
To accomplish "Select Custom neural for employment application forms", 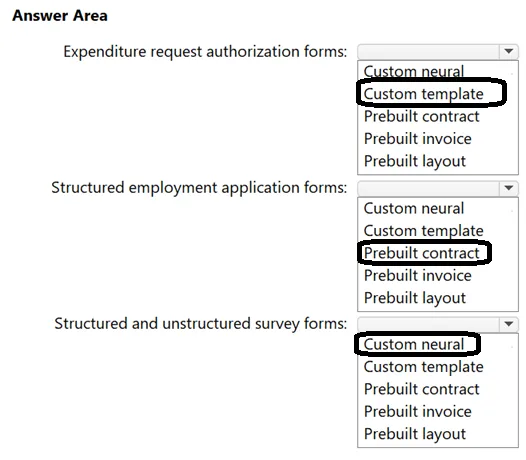I will click(x=414, y=208).
